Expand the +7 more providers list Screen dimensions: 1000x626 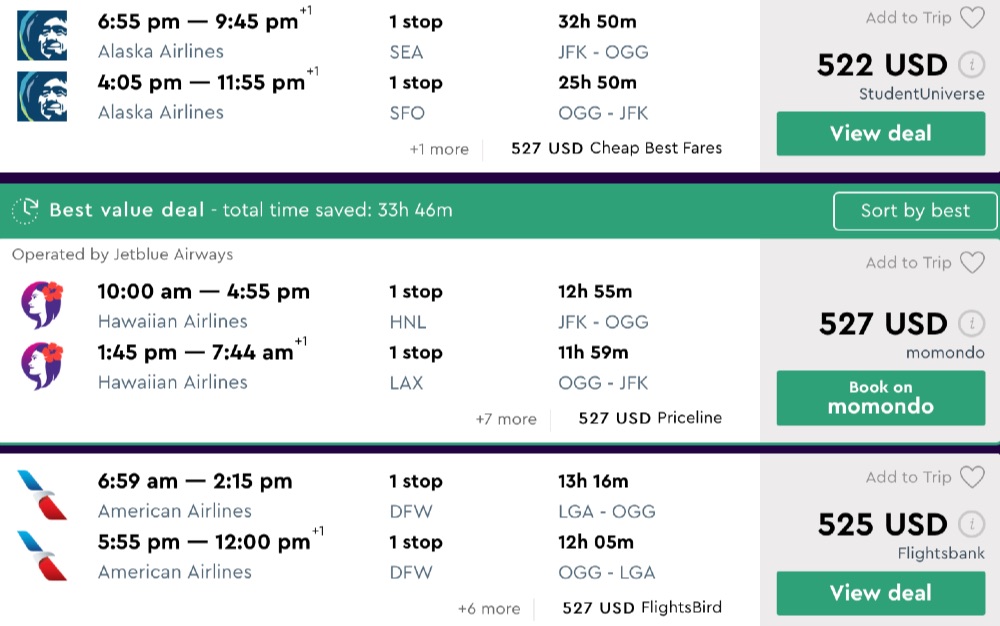coord(506,419)
